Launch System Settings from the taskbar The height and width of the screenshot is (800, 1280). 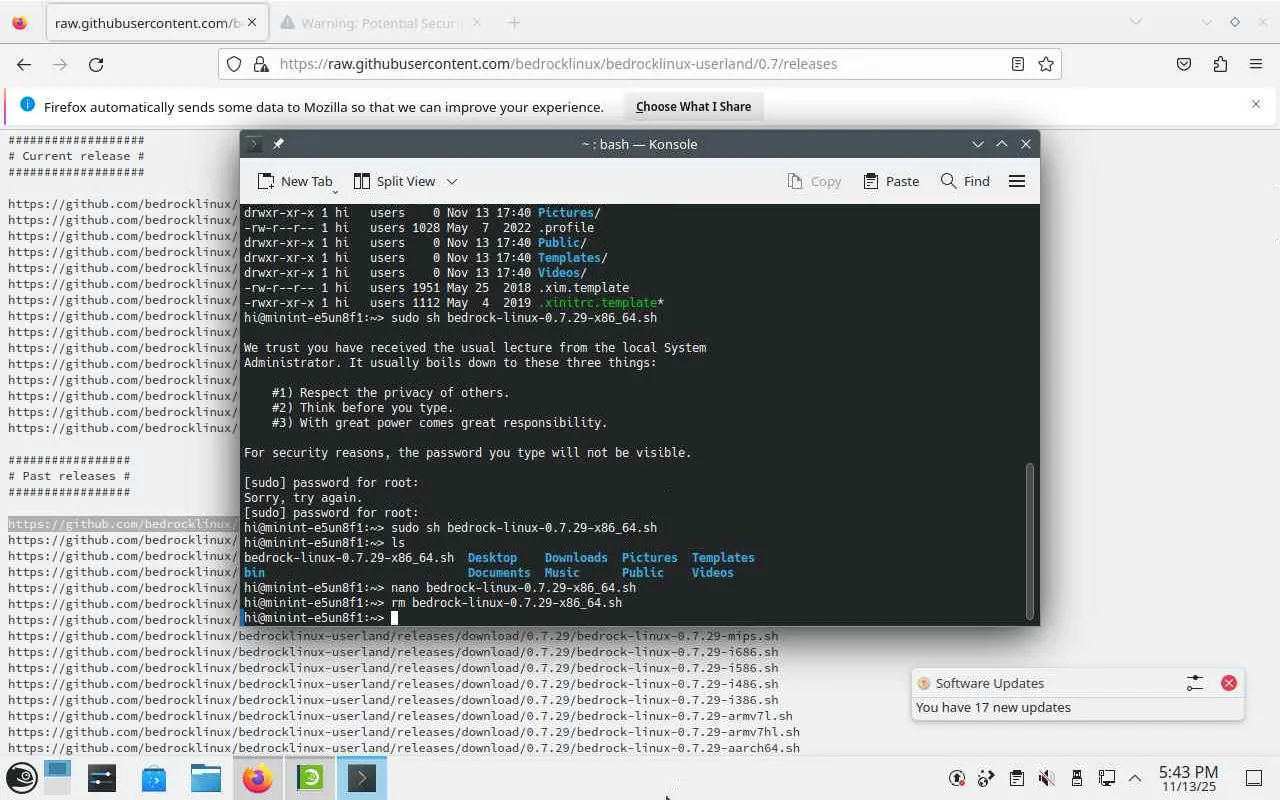tap(102, 778)
